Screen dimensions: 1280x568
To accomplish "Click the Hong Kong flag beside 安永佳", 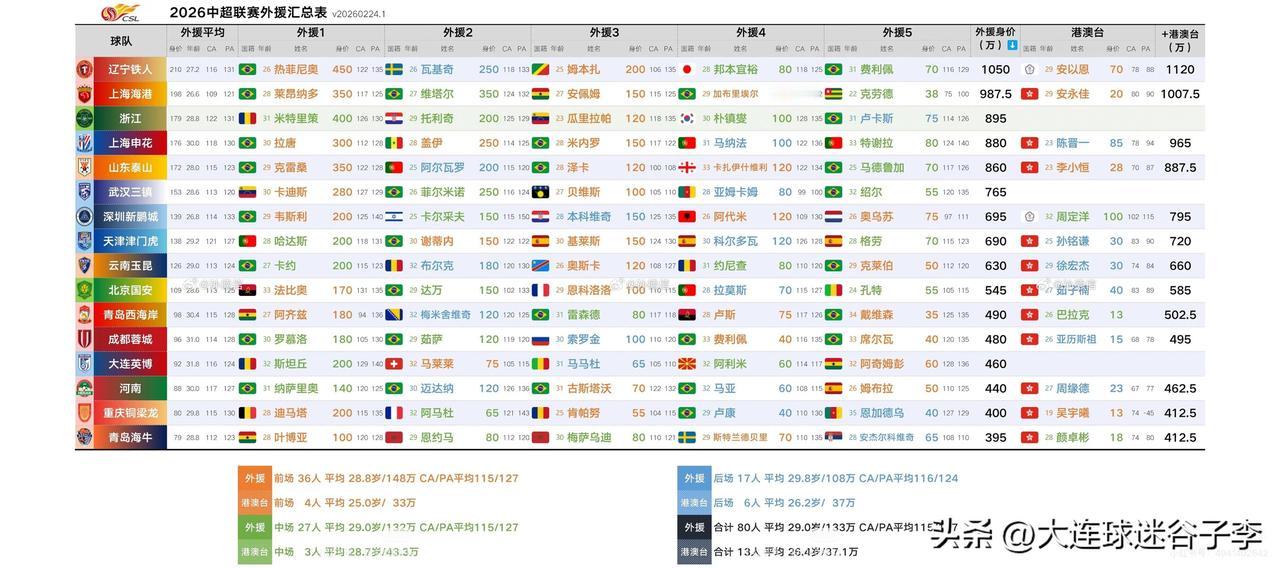I will pyautogui.click(x=1029, y=94).
